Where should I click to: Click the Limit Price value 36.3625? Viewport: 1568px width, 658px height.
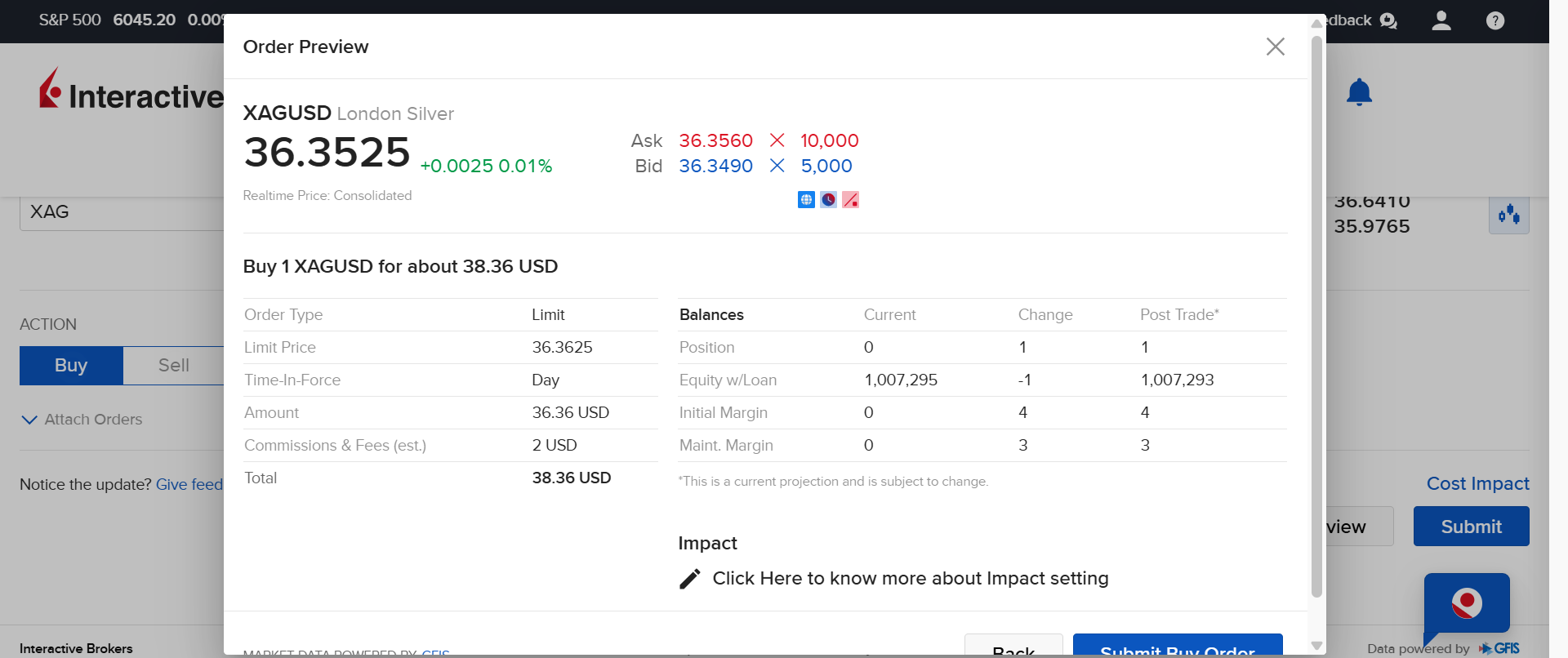[x=562, y=347]
